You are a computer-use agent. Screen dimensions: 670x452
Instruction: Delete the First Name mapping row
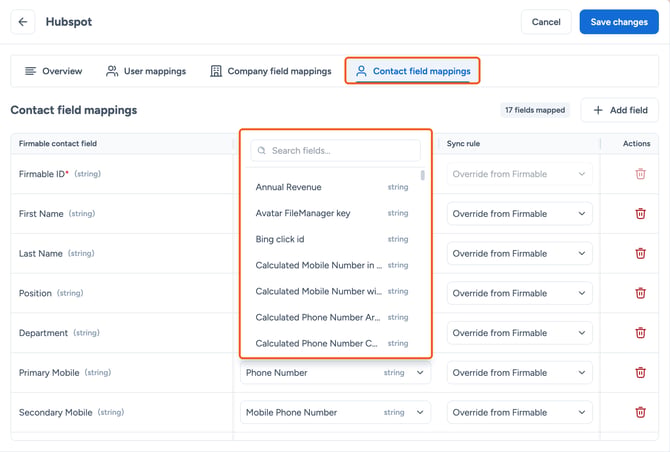coord(640,214)
